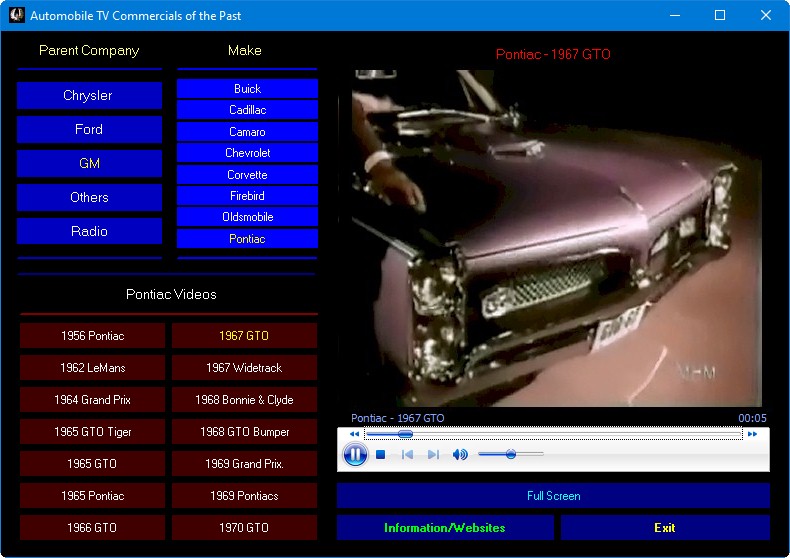Go to the previous track
790x558 pixels.
tap(408, 455)
